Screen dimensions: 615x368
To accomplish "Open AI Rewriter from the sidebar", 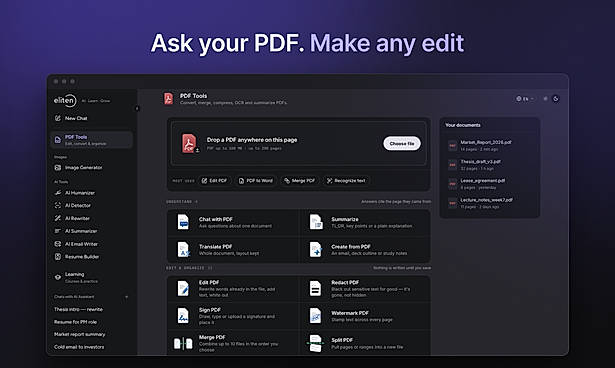I will [x=92, y=218].
